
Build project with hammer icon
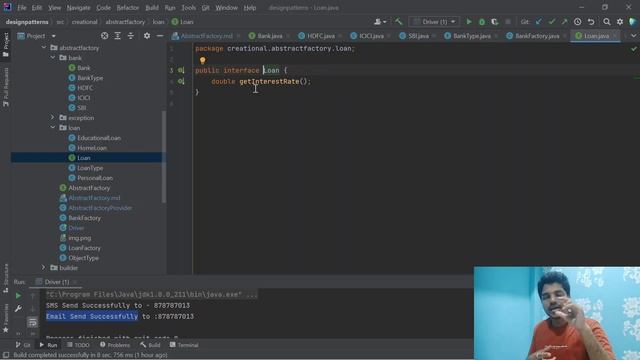[398, 22]
